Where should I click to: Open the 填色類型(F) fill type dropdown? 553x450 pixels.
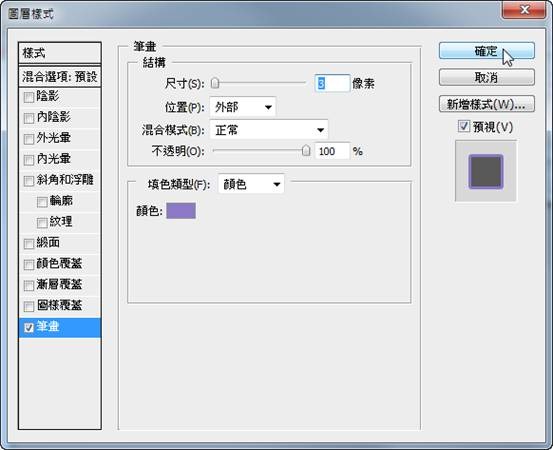[251, 184]
